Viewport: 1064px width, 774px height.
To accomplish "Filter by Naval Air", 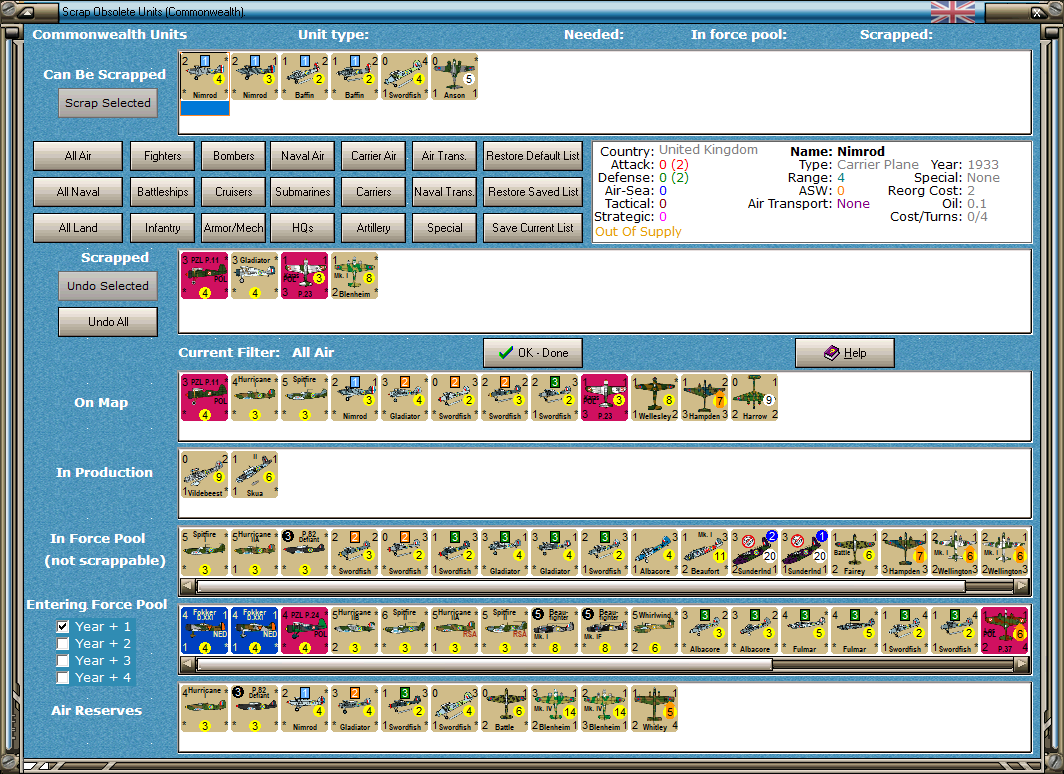I will [303, 156].
